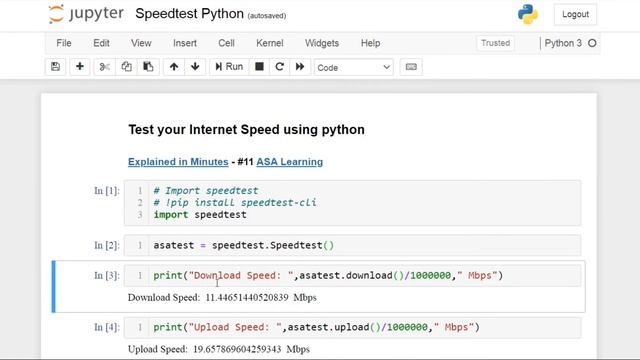640x360 pixels.
Task: Click the Python 3 kernel name
Action: point(563,43)
